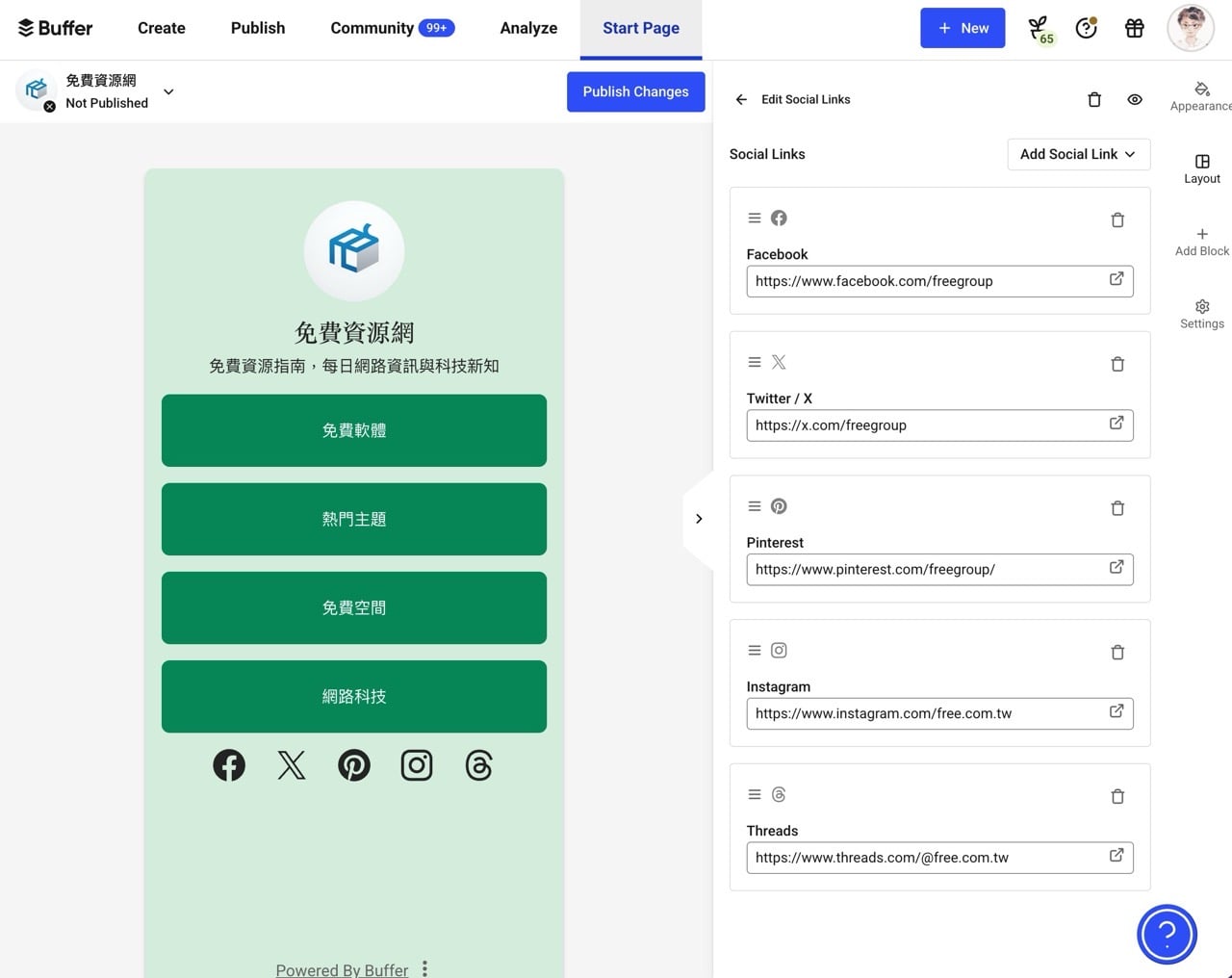
Task: Collapse the preview panel with the chevron
Action: click(700, 518)
